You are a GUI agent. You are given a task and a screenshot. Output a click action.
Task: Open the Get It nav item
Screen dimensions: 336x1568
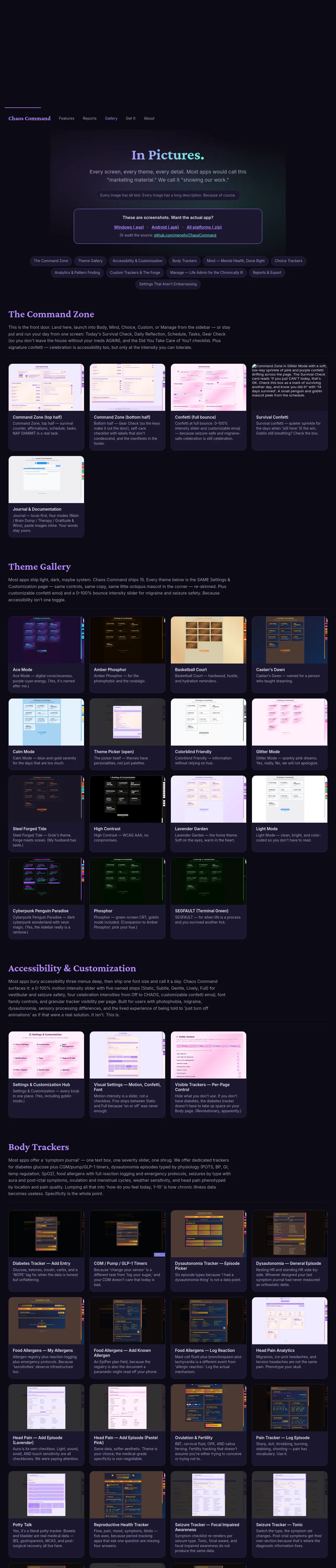[x=131, y=118]
